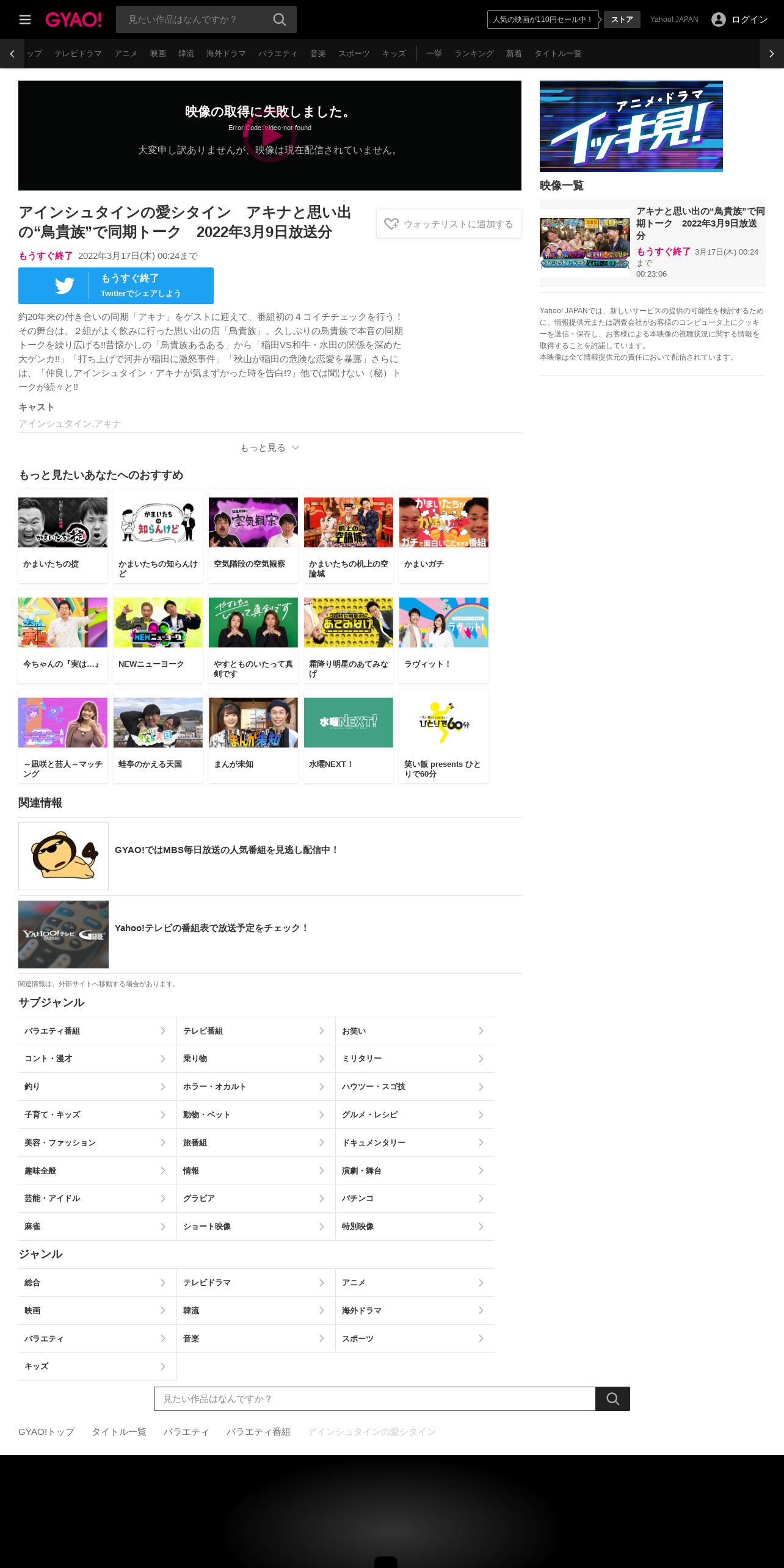Click the ウォッチリストに追加する button
The width and height of the screenshot is (784, 1568).
click(449, 224)
